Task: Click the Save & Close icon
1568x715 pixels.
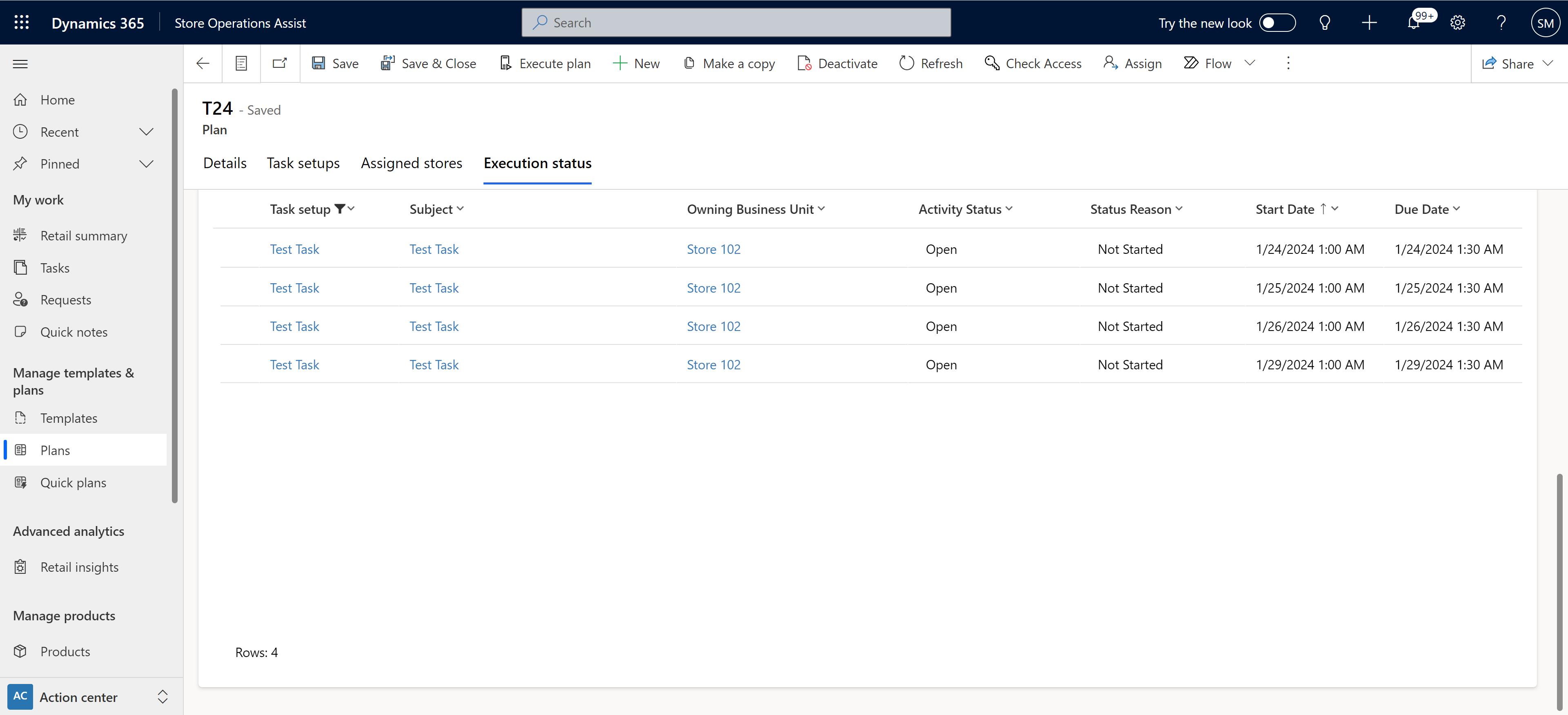Action: [388, 63]
